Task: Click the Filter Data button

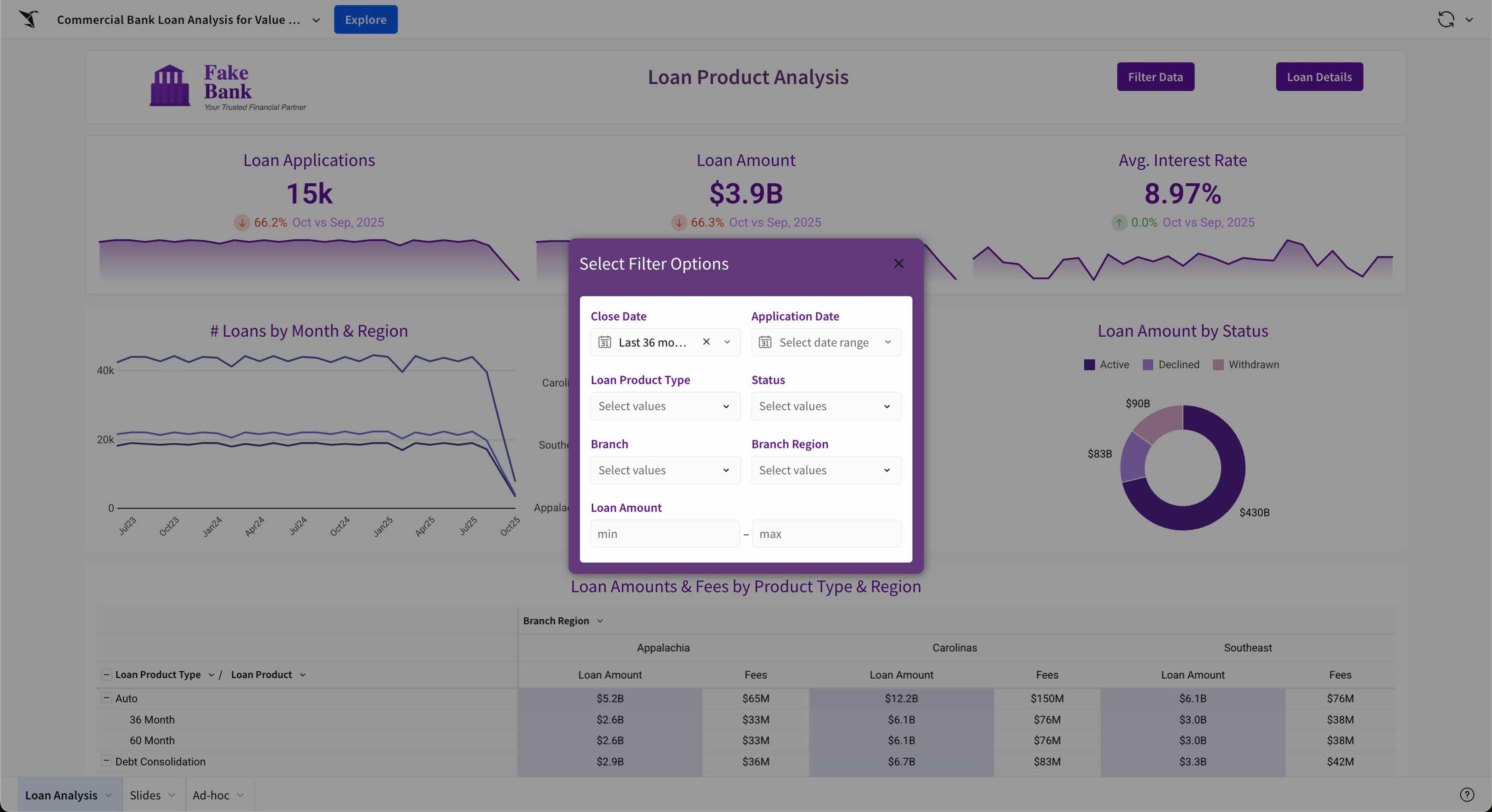Action: click(x=1155, y=77)
